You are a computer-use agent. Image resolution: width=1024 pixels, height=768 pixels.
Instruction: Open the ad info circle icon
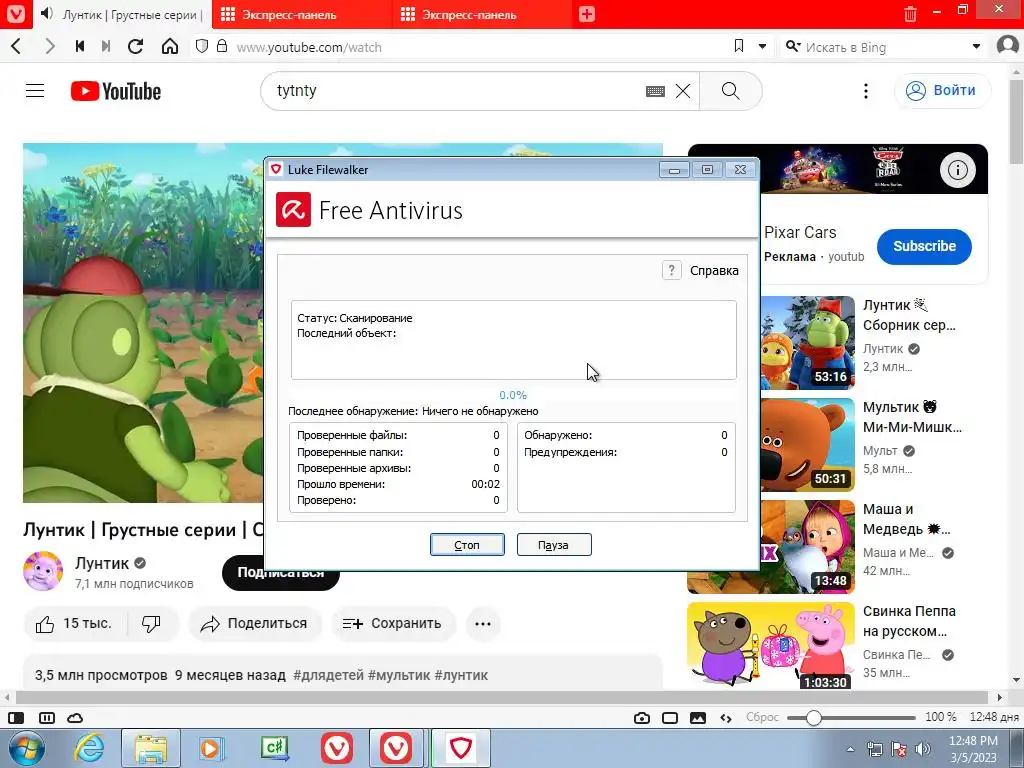957,170
